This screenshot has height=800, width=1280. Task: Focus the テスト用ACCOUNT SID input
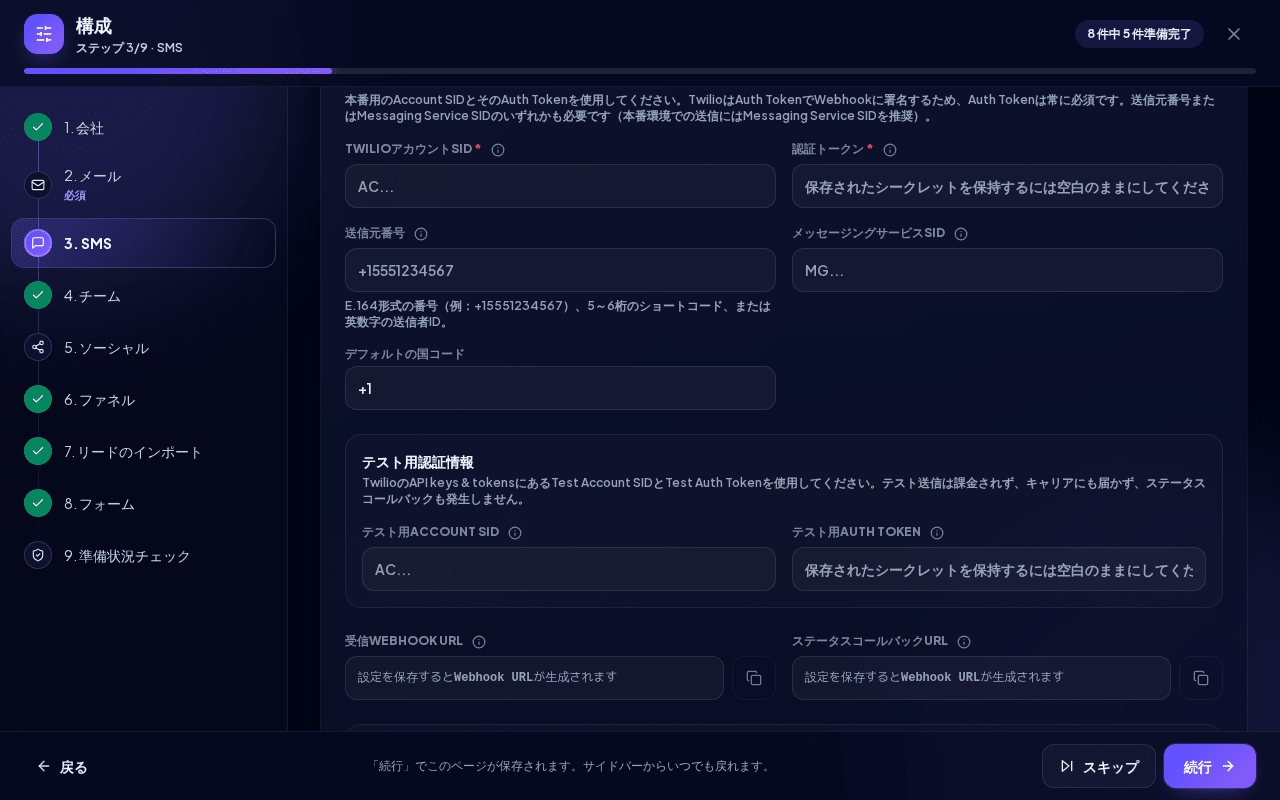[569, 569]
